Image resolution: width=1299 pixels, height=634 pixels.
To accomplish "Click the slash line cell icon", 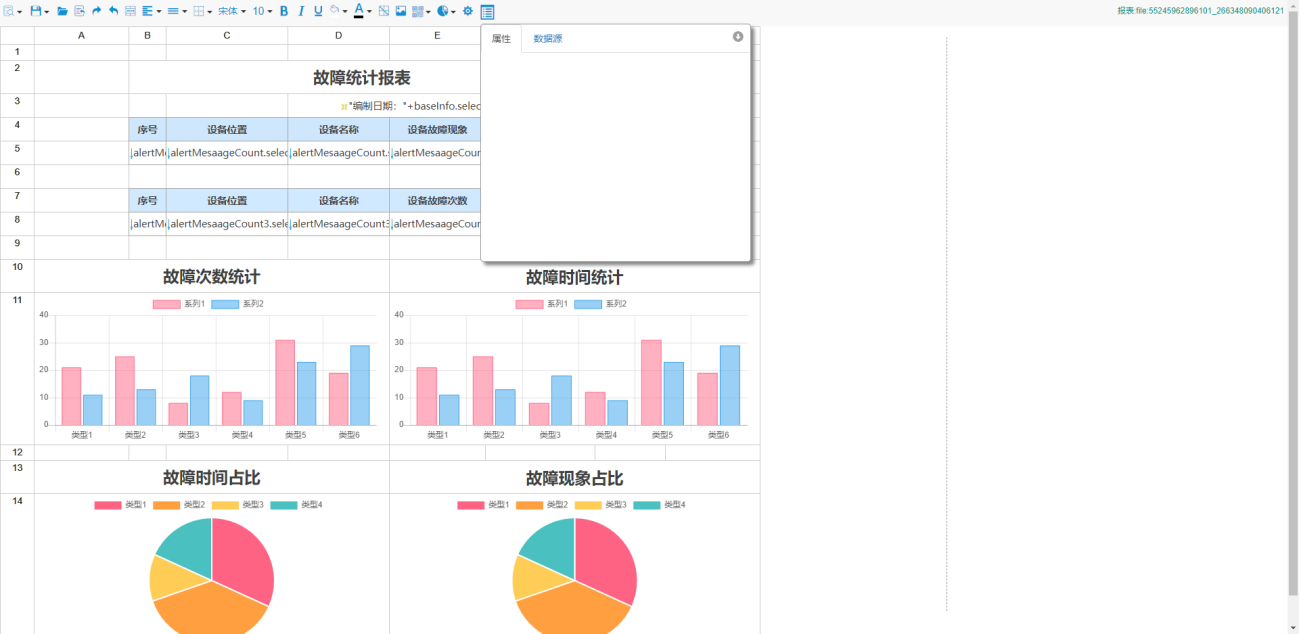I will tap(384, 11).
